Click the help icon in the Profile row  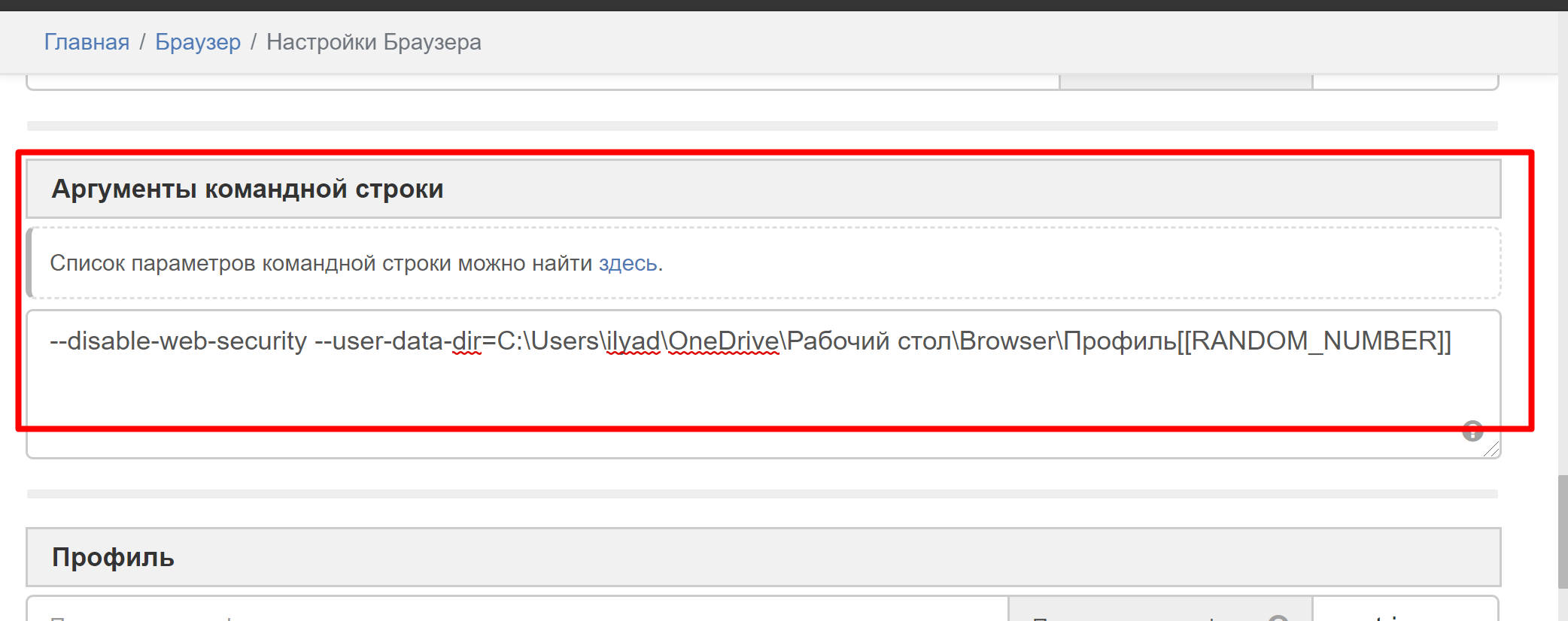(1278, 617)
